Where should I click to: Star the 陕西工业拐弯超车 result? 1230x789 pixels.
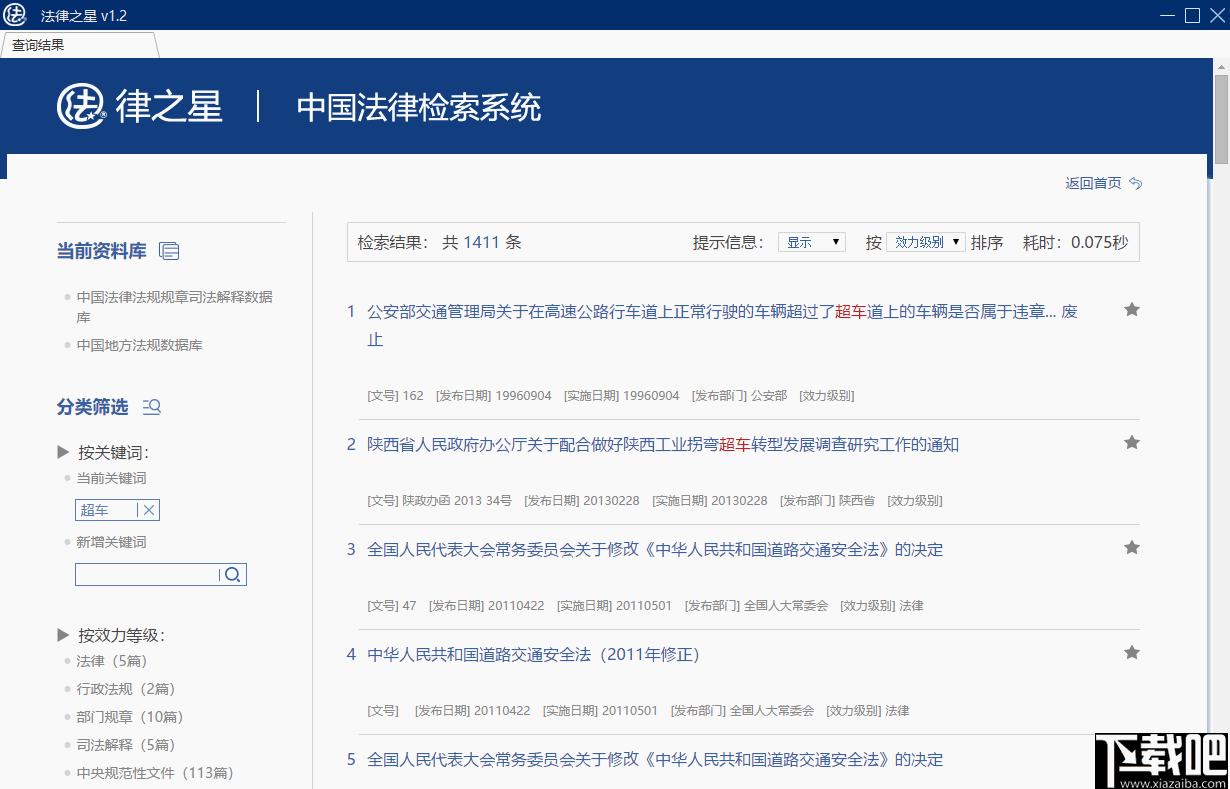tap(1132, 442)
